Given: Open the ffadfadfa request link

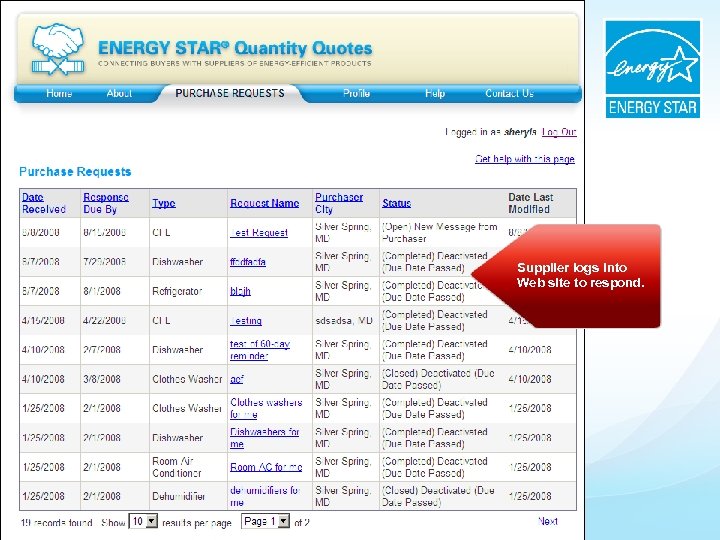Looking at the screenshot, I should click(248, 262).
